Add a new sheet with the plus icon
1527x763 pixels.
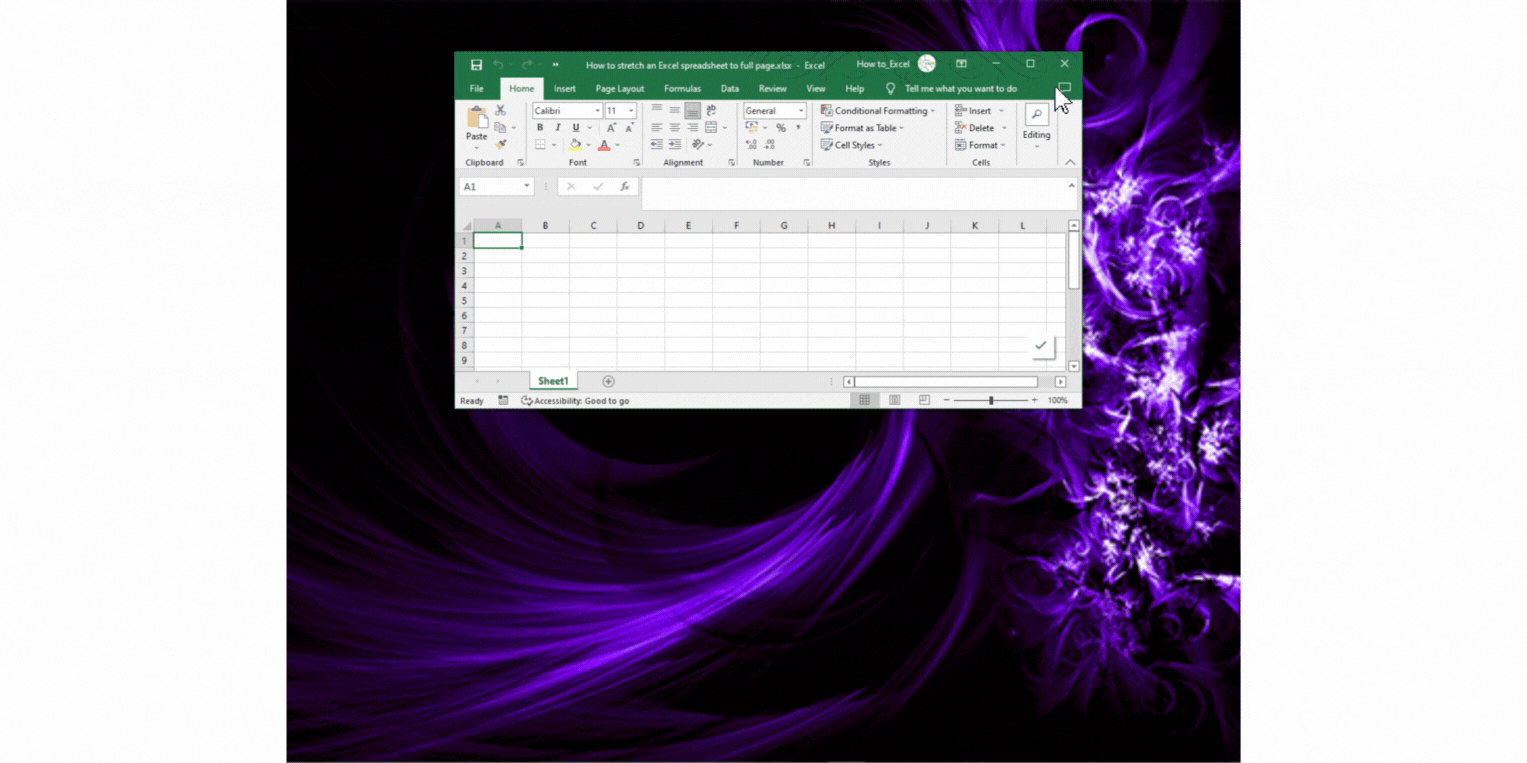tap(608, 381)
